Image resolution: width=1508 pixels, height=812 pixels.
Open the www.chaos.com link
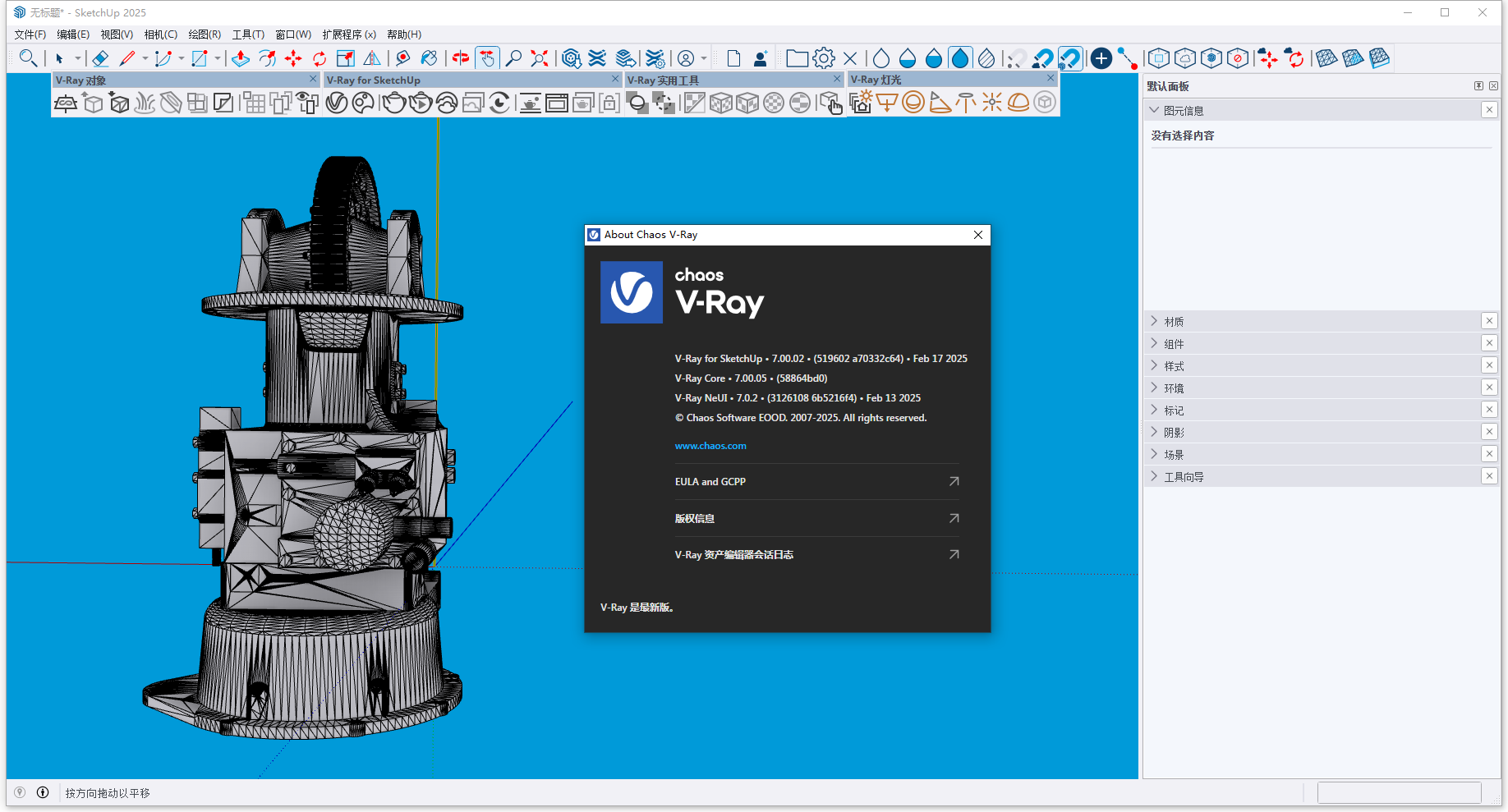pyautogui.click(x=710, y=446)
